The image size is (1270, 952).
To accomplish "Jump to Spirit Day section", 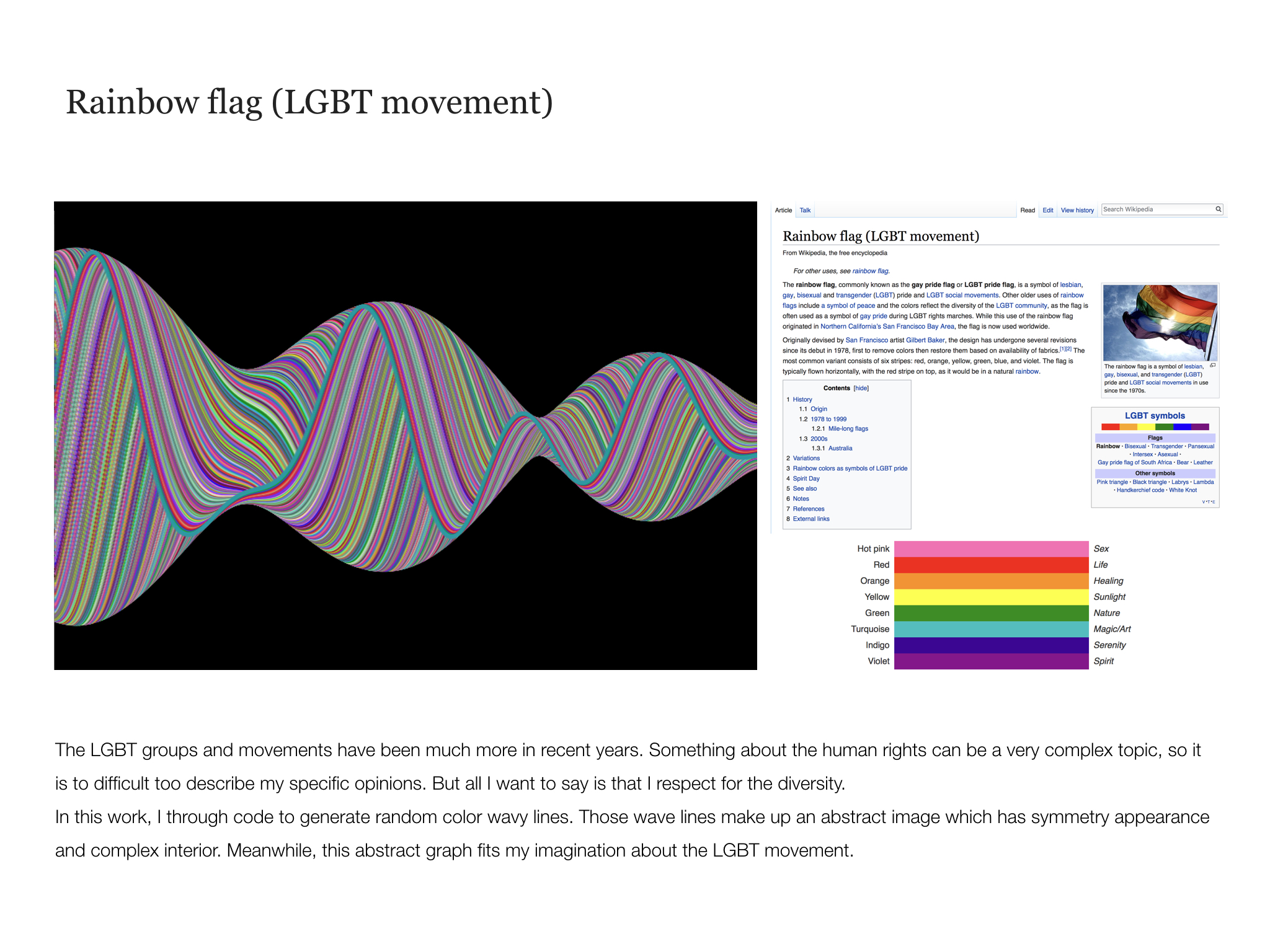I will (806, 478).
